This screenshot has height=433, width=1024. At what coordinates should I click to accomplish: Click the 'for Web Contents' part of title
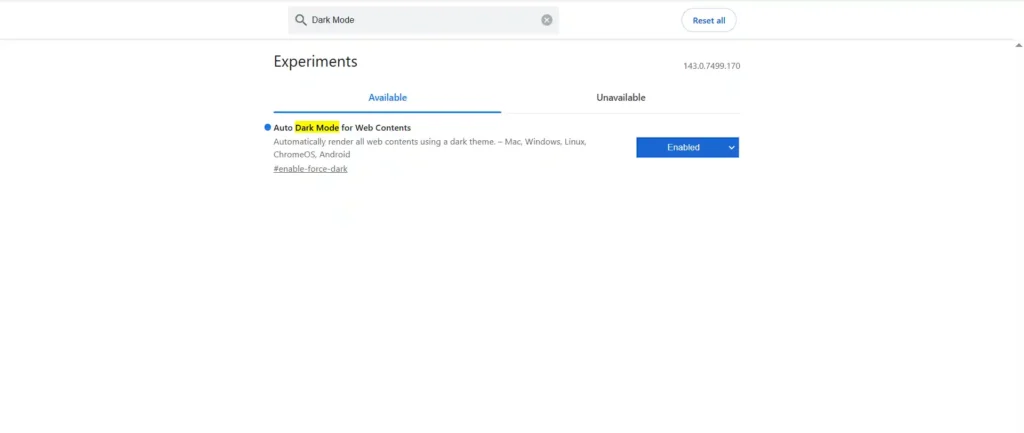[376, 128]
